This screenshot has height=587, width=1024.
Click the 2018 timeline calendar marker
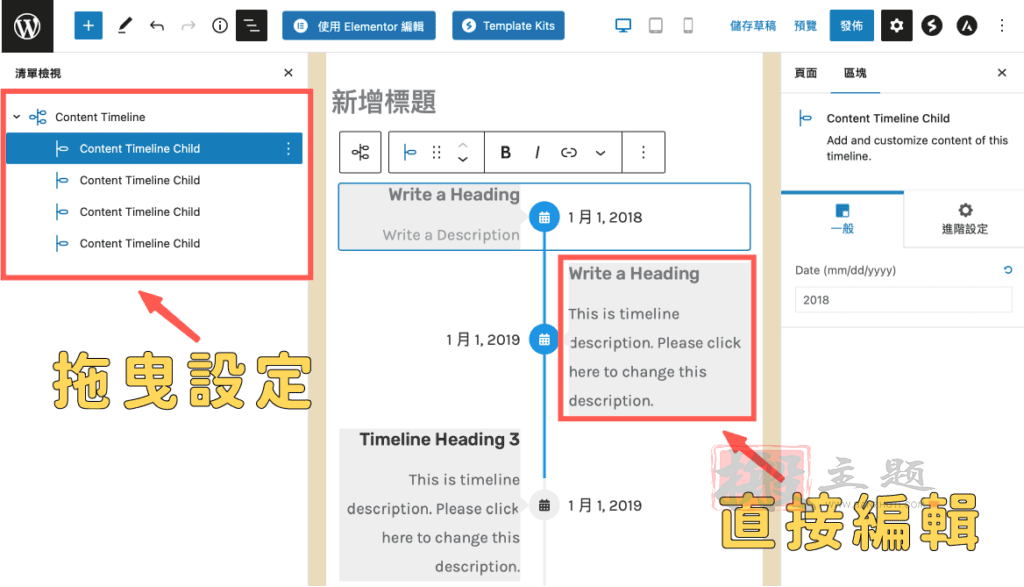pos(544,217)
